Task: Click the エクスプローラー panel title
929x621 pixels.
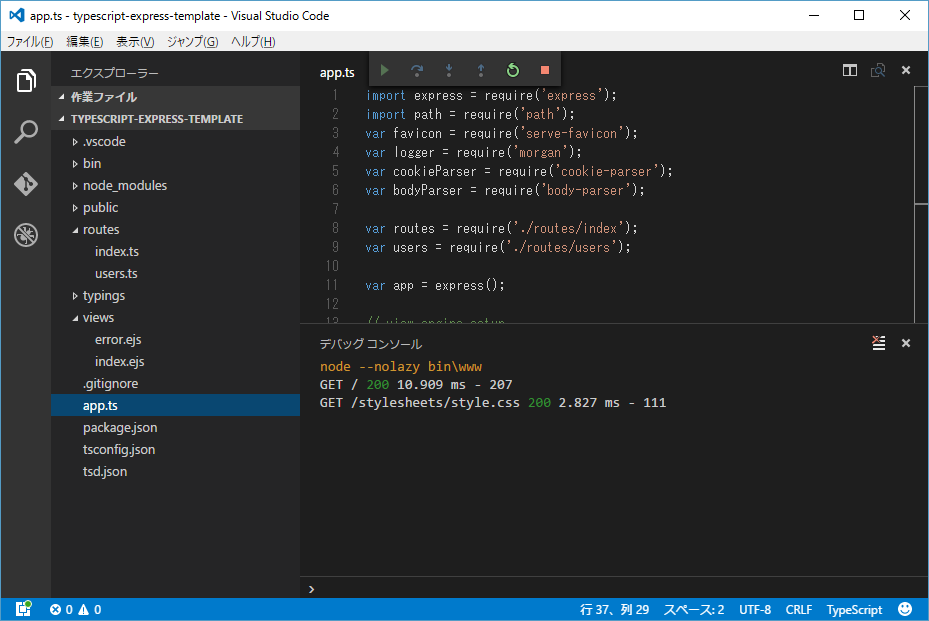Action: coord(114,73)
